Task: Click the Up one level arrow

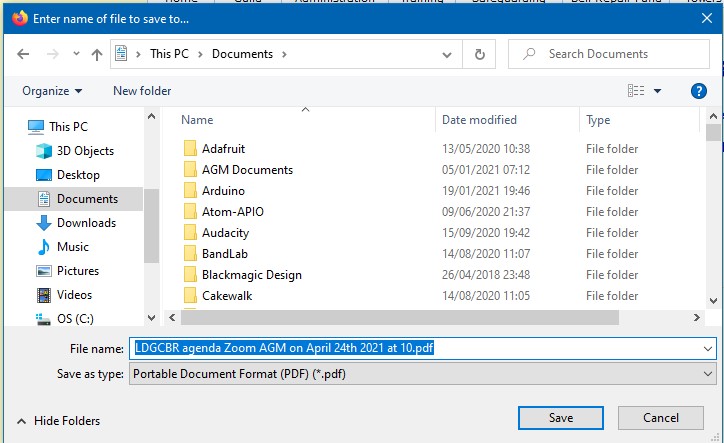Action: pyautogui.click(x=97, y=54)
